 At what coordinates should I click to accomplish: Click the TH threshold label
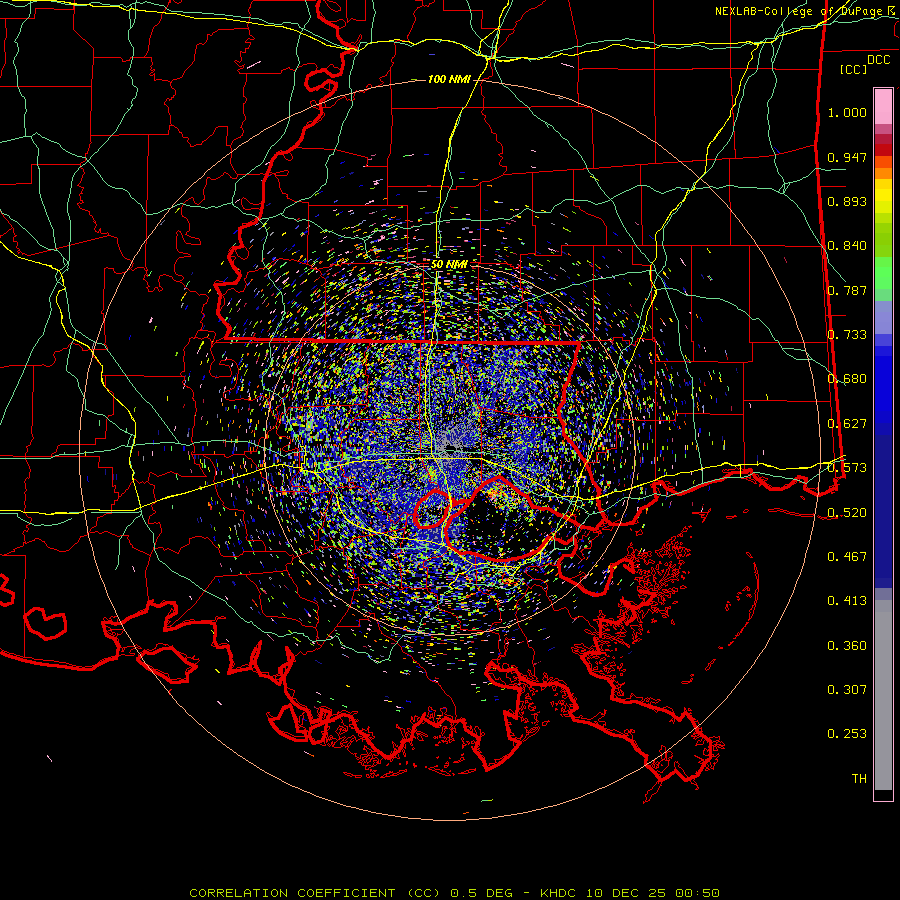click(859, 779)
